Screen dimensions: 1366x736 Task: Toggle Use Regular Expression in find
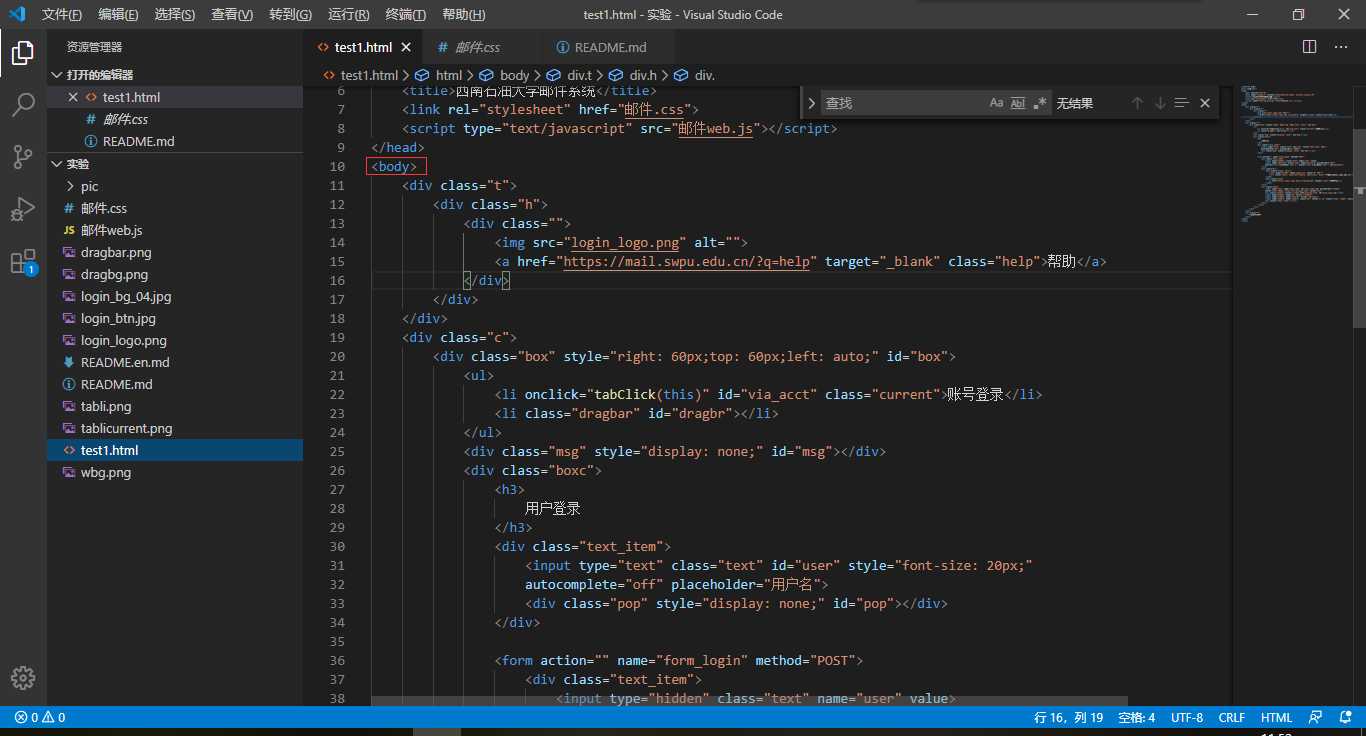click(x=1040, y=103)
